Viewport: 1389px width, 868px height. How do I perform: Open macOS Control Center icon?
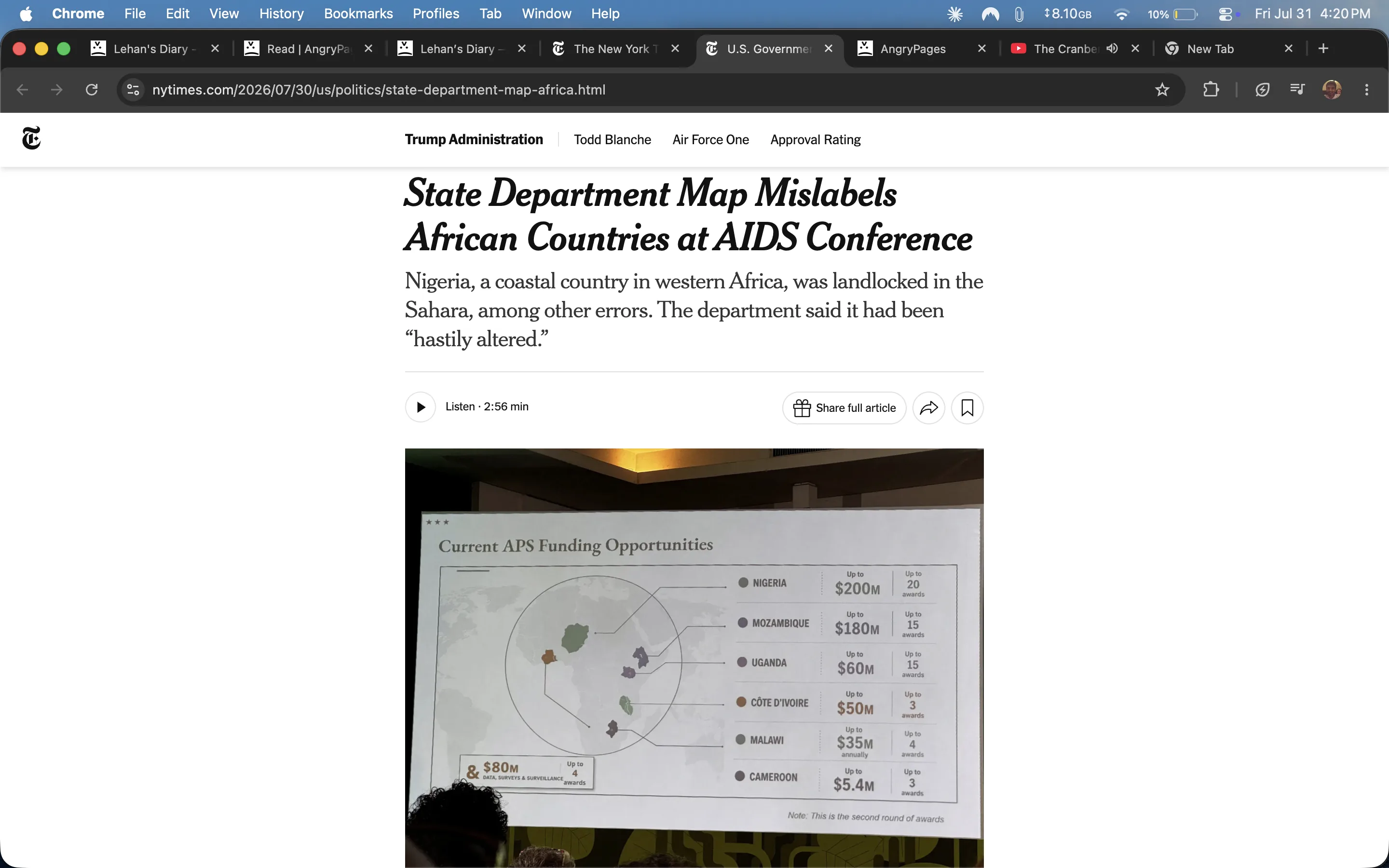tap(1226, 14)
